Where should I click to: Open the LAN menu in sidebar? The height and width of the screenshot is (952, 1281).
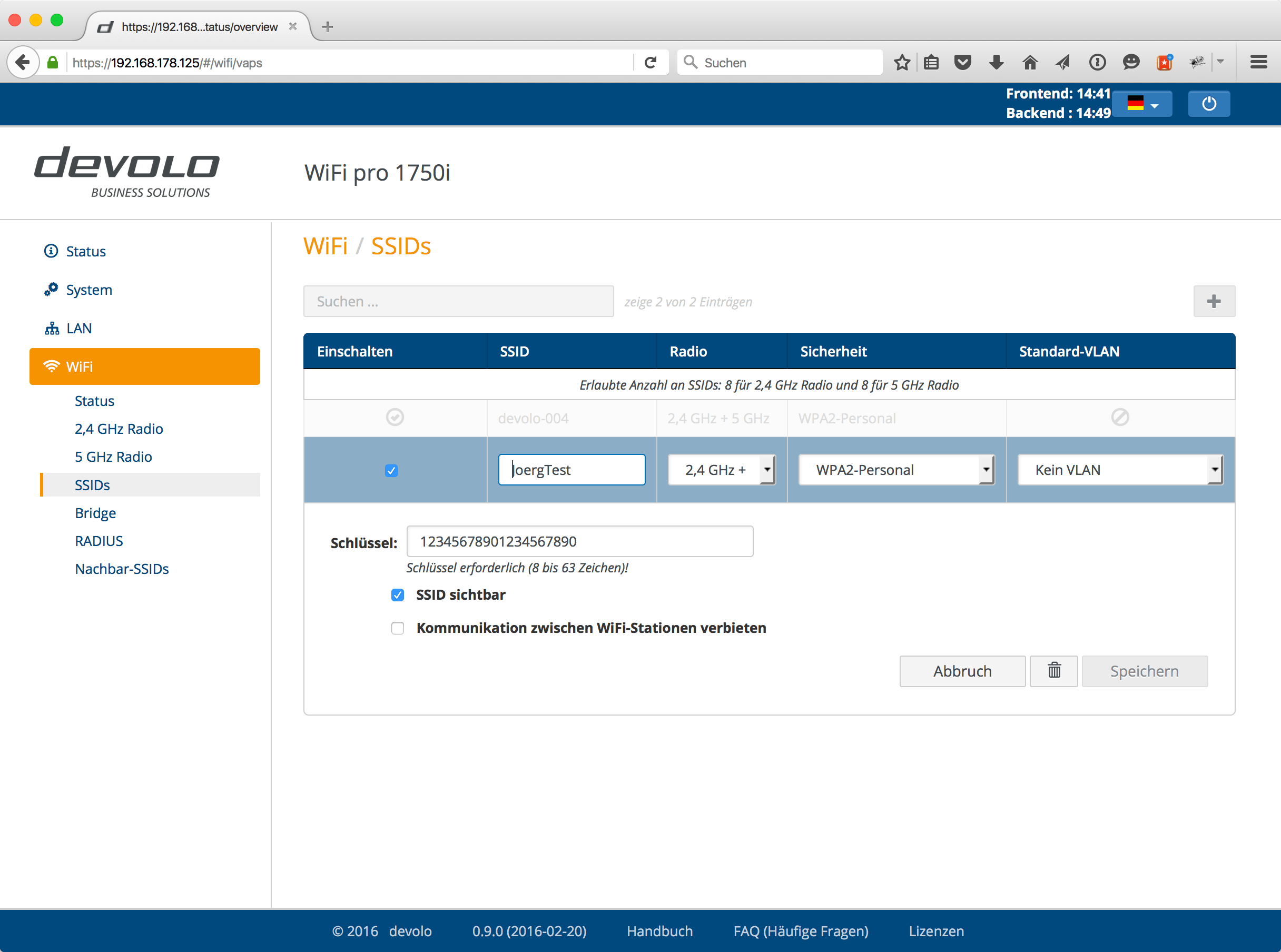pos(79,329)
